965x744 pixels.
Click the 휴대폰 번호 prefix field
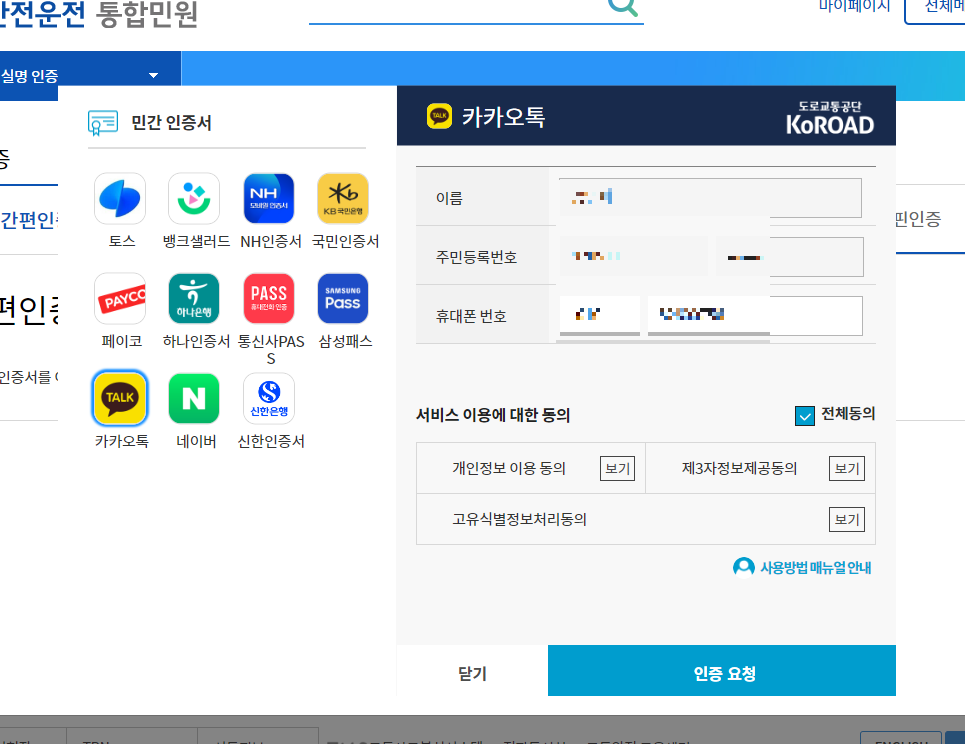coord(600,316)
